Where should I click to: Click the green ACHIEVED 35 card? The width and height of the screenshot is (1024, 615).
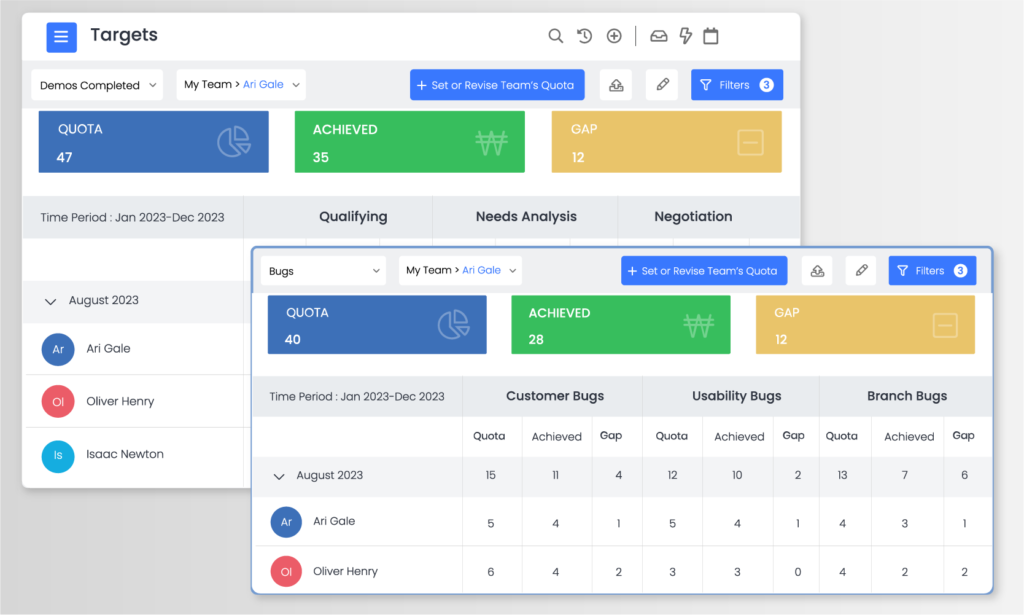pos(409,142)
